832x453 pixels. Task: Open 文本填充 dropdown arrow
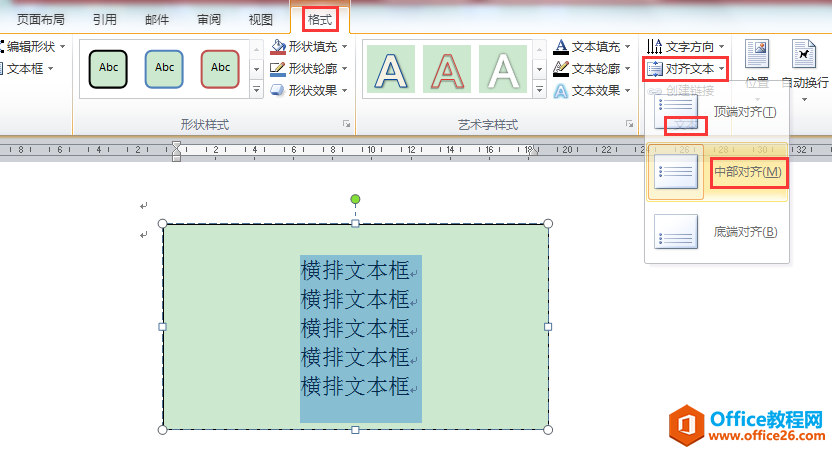tap(628, 47)
